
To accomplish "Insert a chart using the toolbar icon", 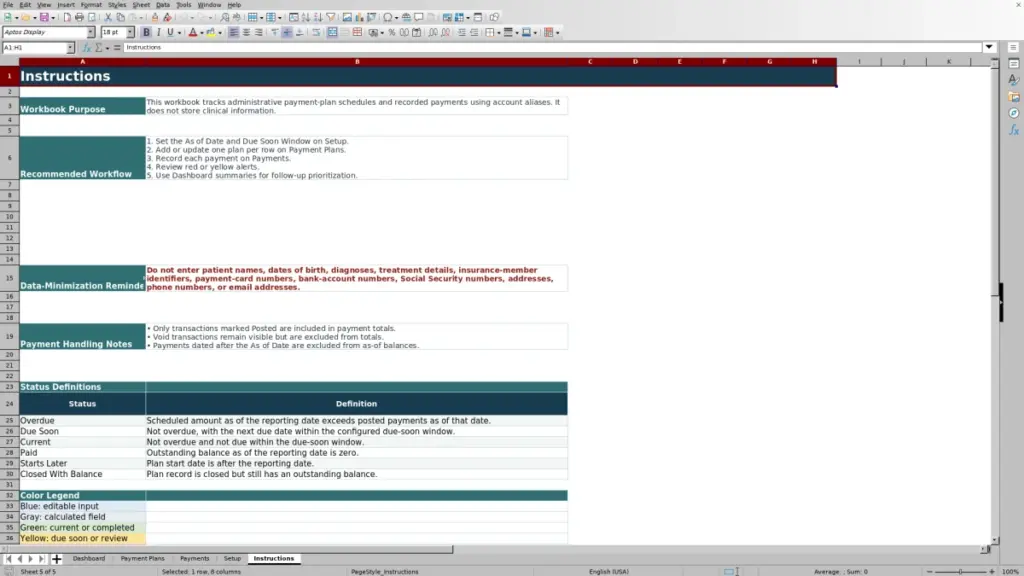I will point(359,17).
